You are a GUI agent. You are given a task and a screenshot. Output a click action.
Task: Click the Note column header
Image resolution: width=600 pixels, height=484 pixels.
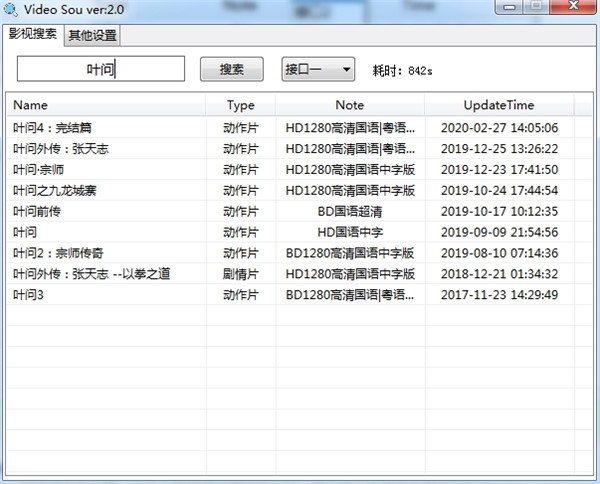(x=350, y=105)
